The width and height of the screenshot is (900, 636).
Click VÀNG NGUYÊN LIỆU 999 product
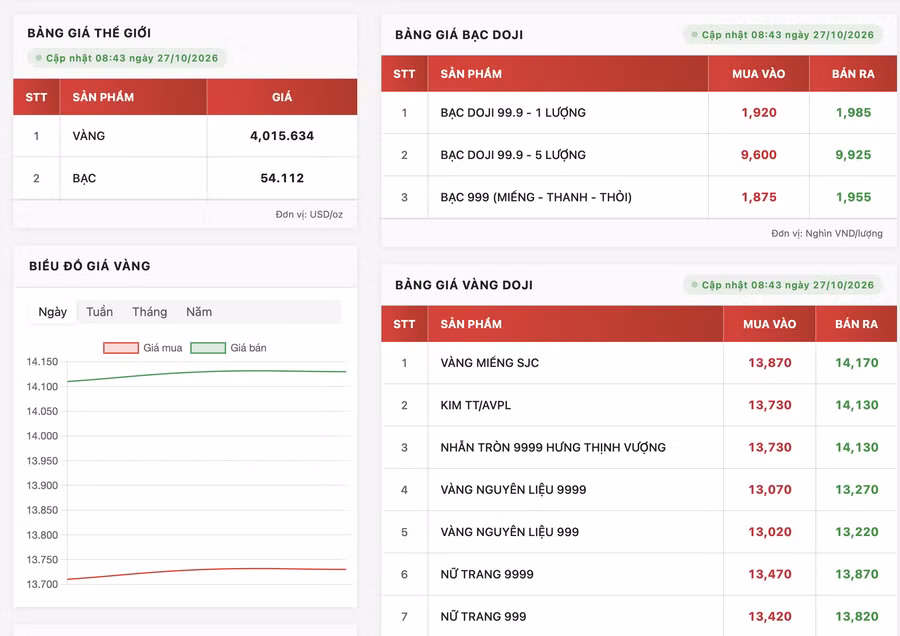tap(510, 532)
